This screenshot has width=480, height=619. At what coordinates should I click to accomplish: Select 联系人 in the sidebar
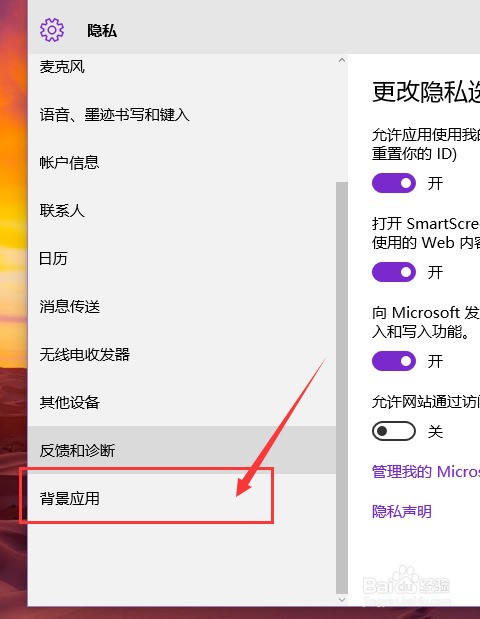coord(182,210)
